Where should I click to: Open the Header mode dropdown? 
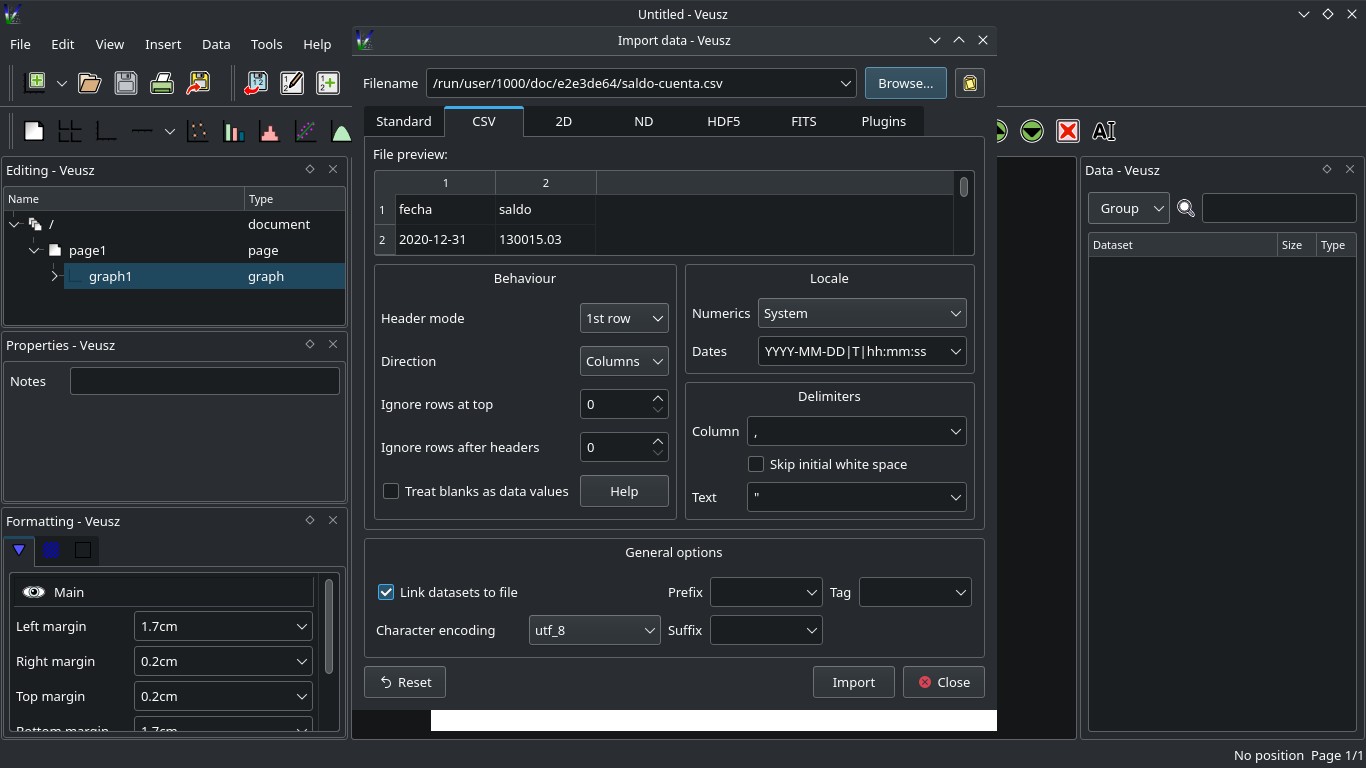coord(624,318)
